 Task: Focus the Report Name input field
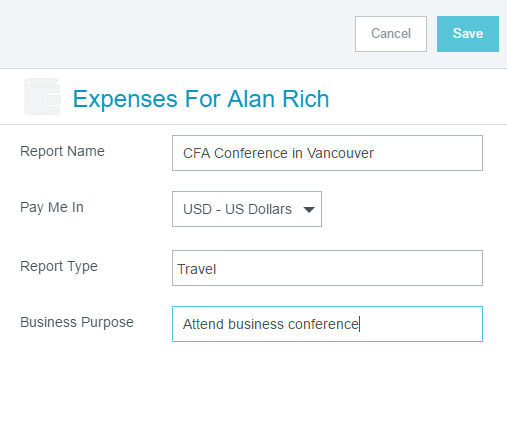pos(327,153)
